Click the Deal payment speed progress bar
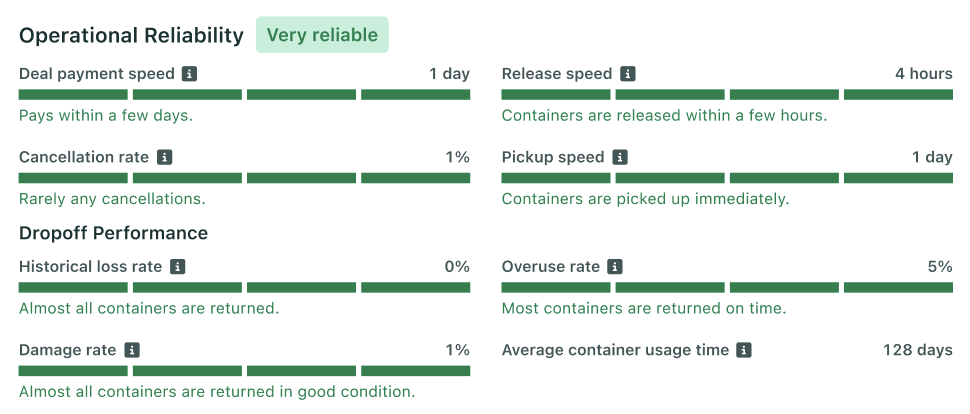The image size is (970, 414). 244,95
